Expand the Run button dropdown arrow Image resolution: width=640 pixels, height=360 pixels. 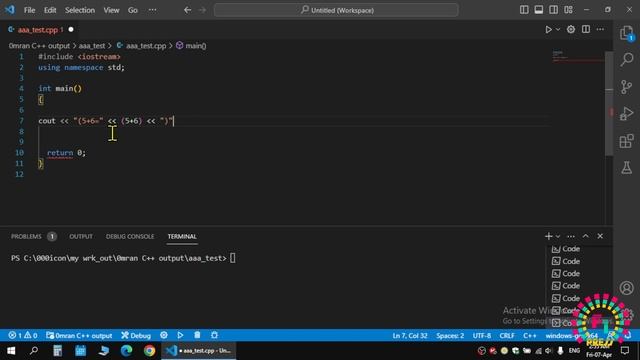(558, 29)
